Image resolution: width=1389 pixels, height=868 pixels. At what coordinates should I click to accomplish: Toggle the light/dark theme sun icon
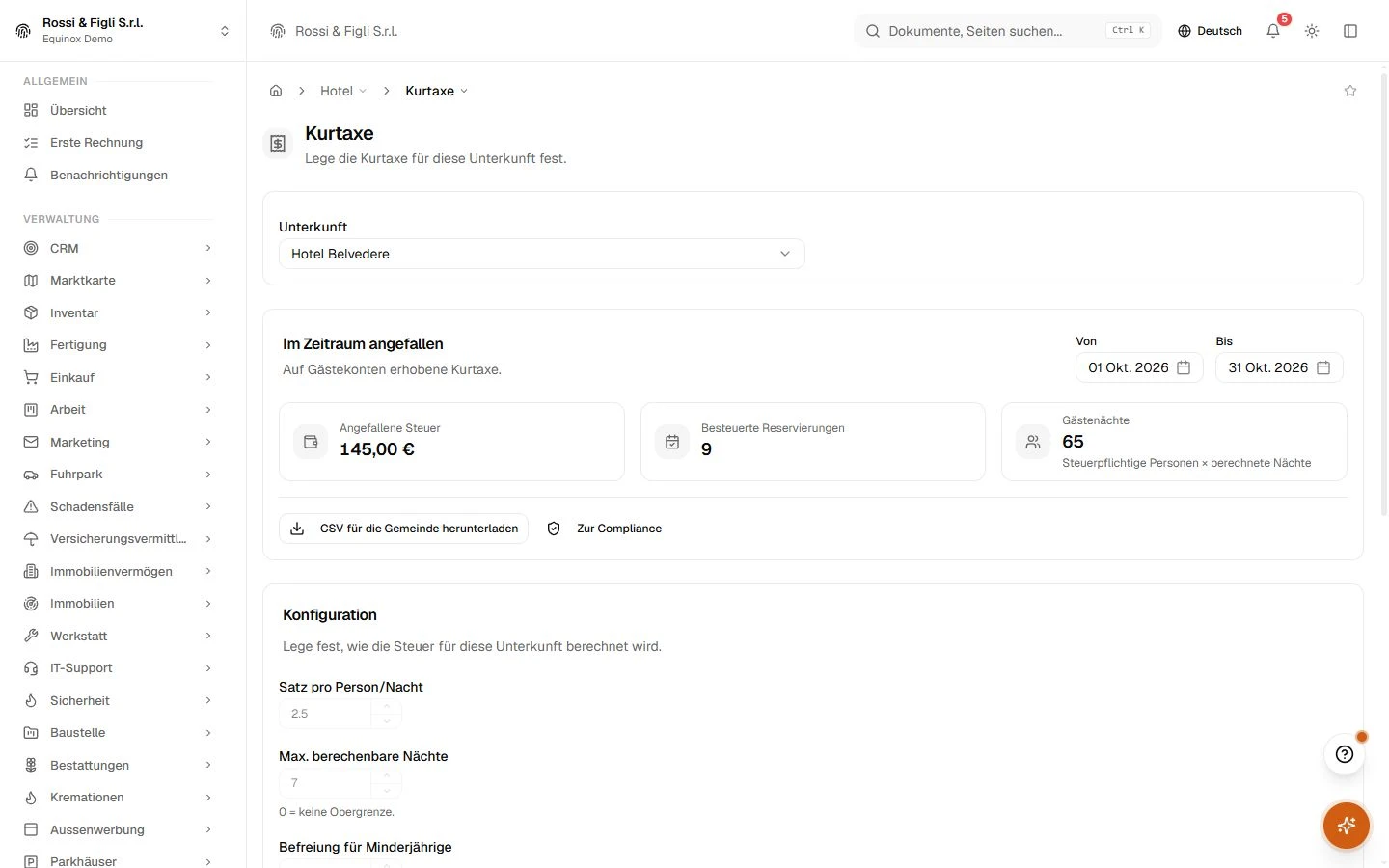[1312, 31]
